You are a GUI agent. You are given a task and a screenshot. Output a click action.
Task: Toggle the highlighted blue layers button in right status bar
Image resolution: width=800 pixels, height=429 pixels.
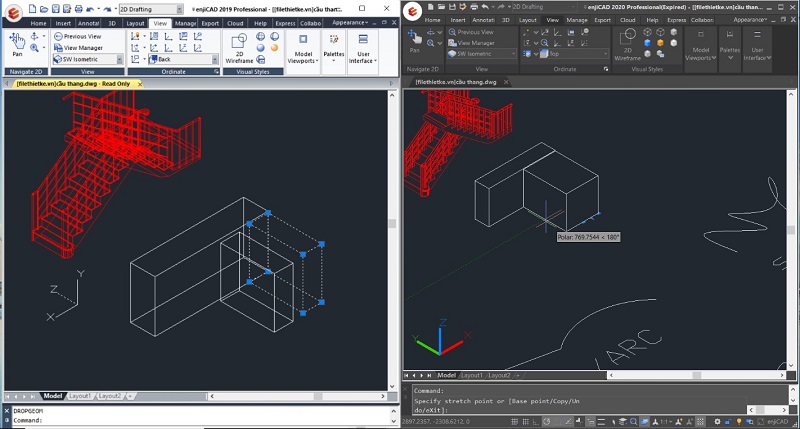click(x=644, y=422)
